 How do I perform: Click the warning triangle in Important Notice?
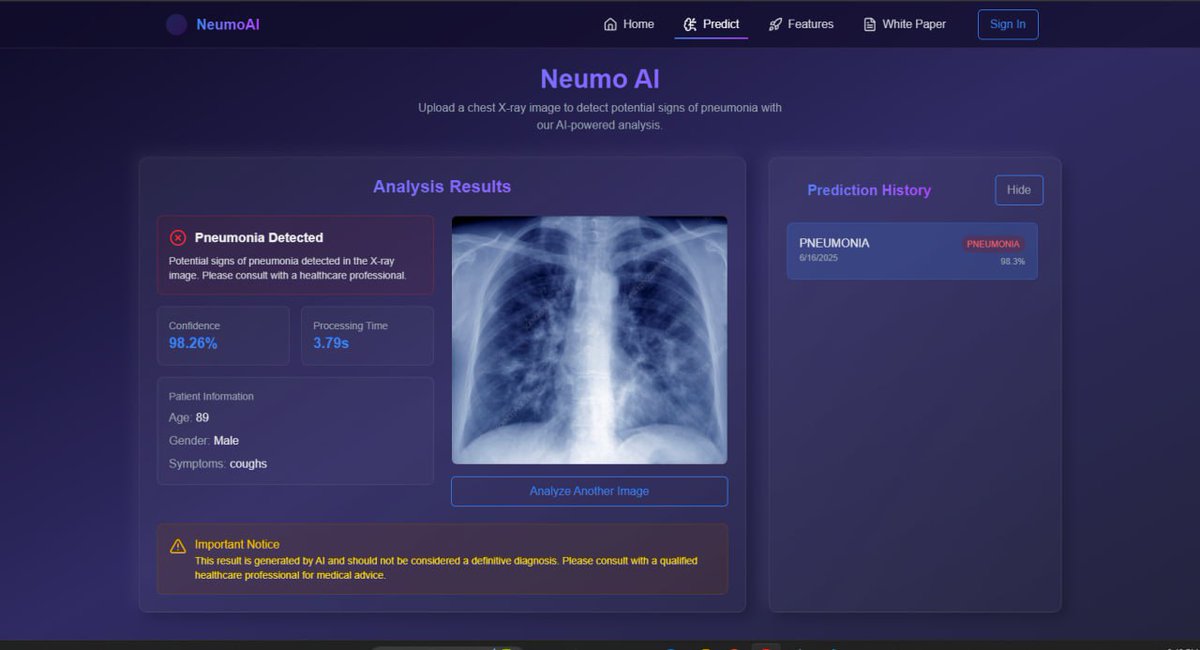click(x=178, y=545)
